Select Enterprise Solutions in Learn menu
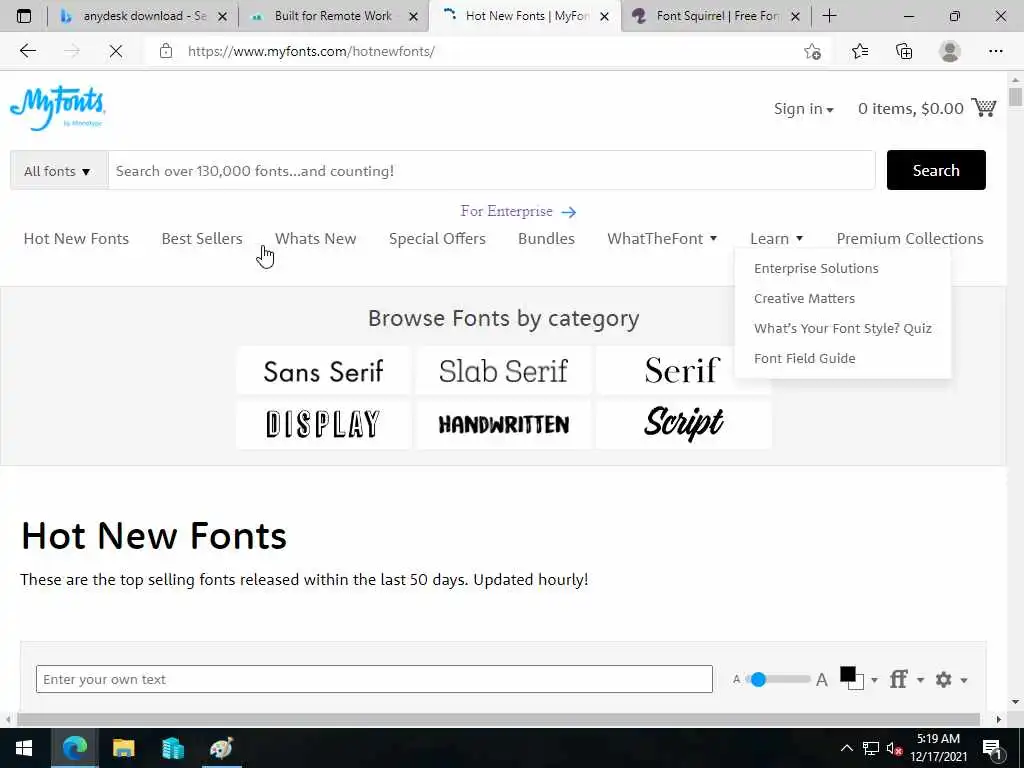The image size is (1024, 768). pos(816,268)
